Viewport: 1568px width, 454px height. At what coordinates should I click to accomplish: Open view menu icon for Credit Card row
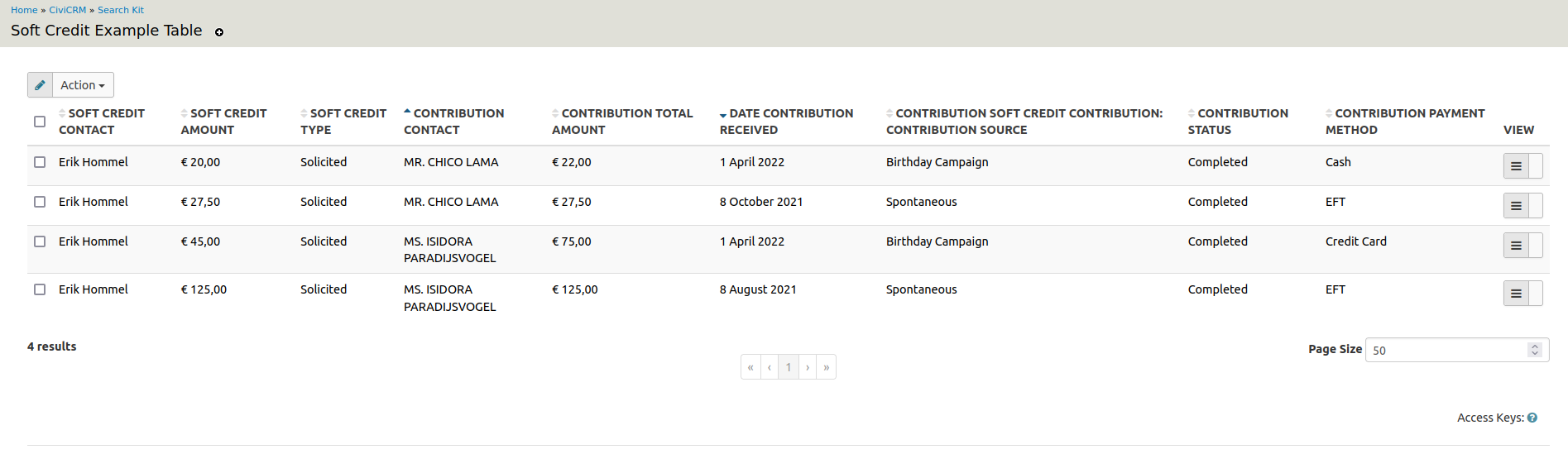point(1516,246)
